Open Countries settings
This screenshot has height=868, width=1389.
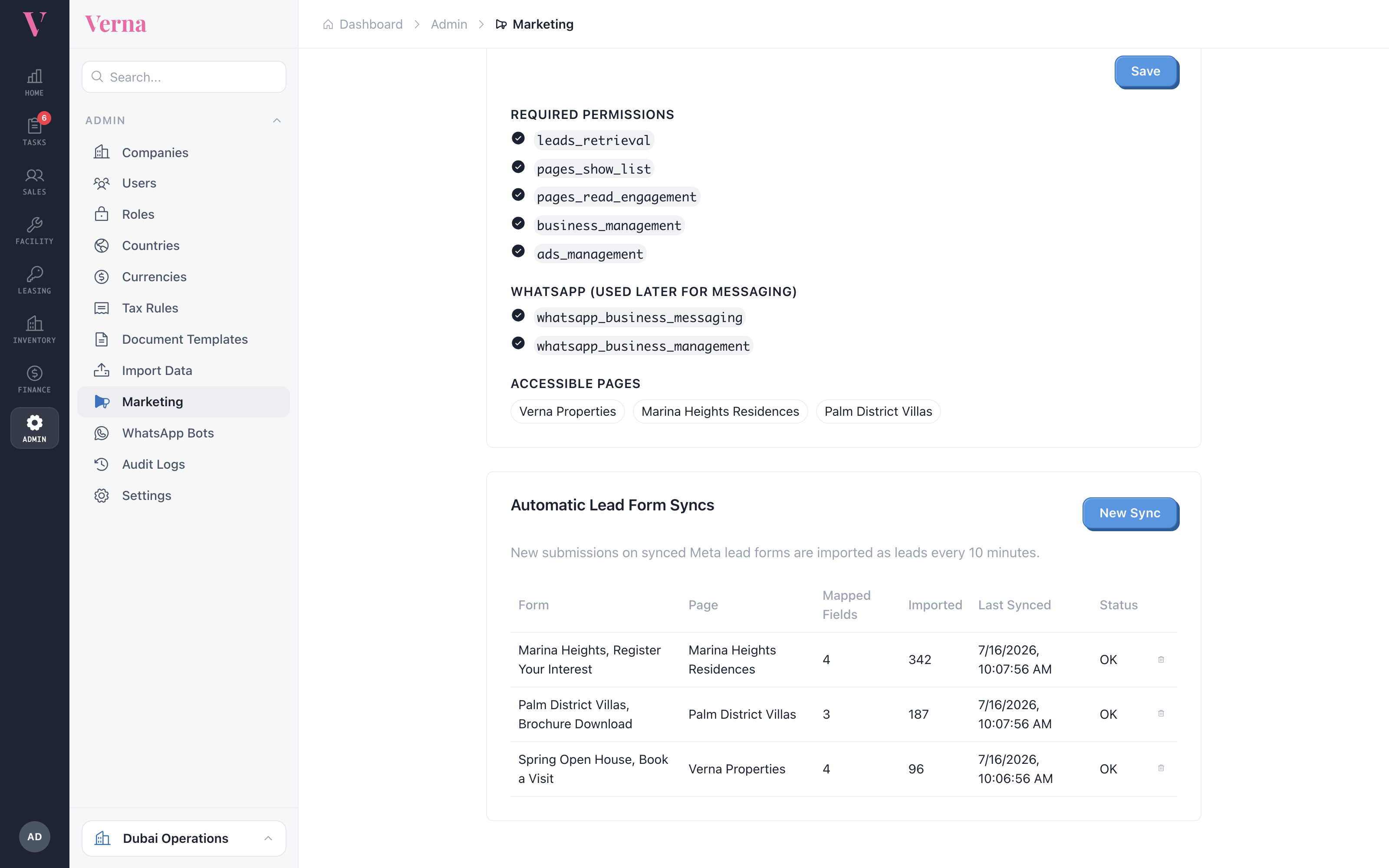coord(184,246)
